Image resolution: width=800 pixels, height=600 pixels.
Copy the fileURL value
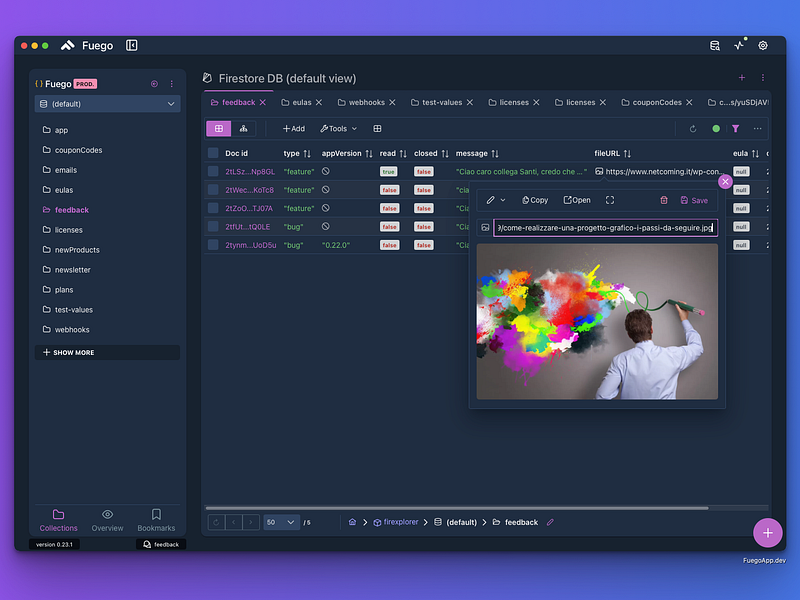click(x=535, y=200)
